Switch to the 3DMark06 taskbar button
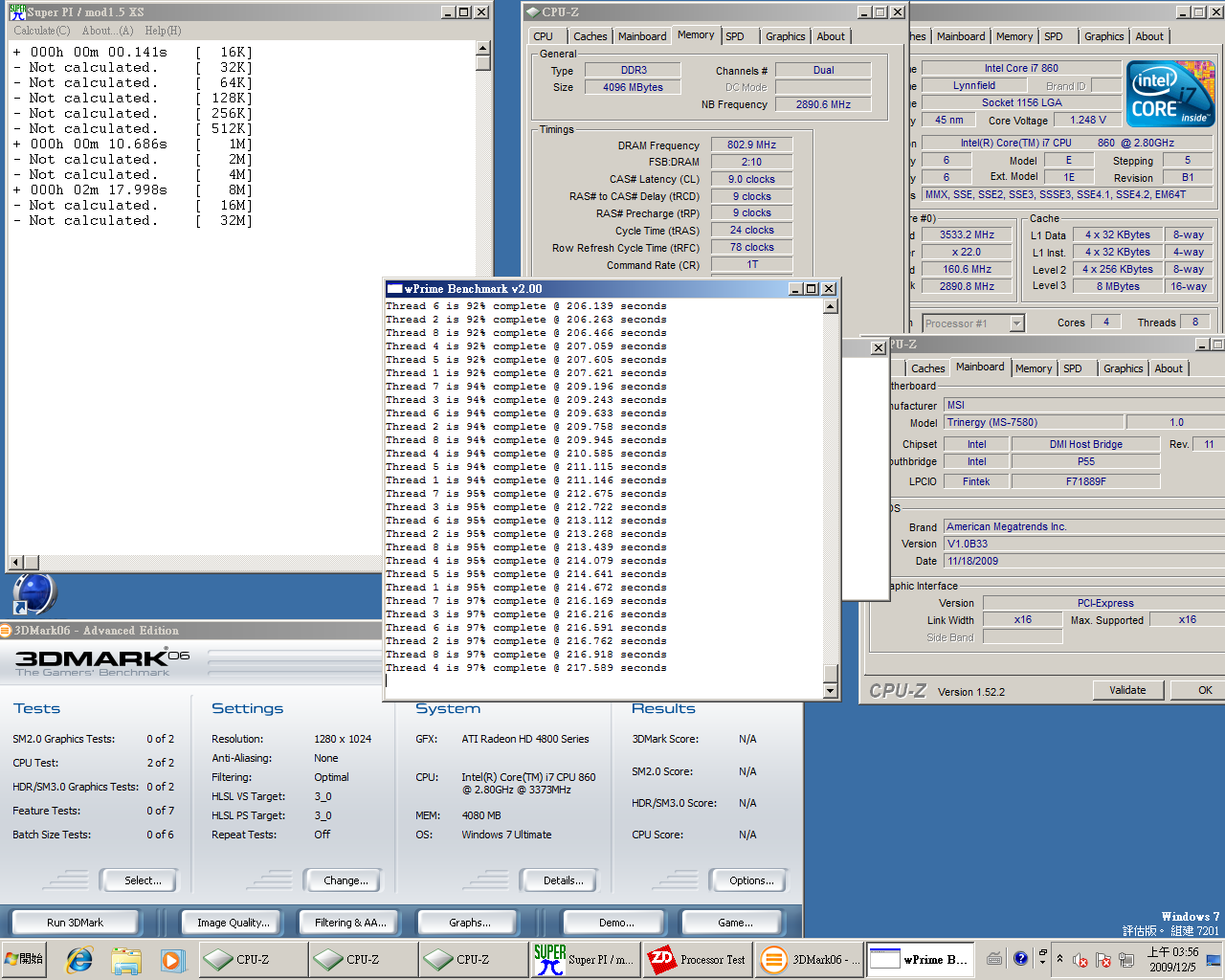Screen dimensions: 1225x980 (809, 959)
